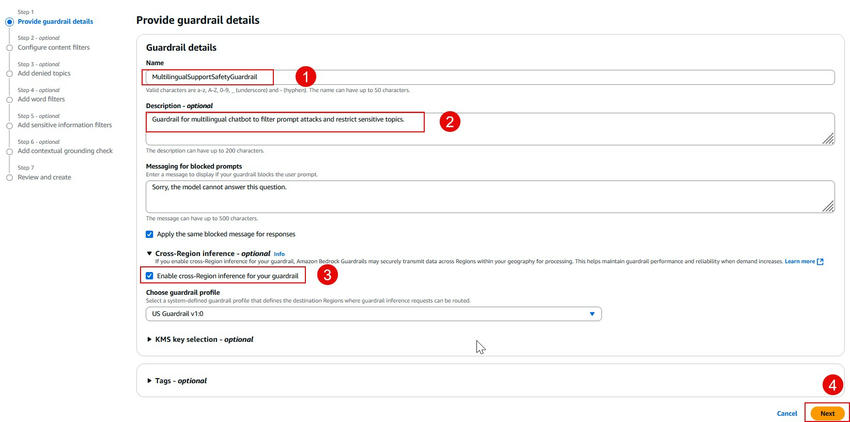850x422 pixels.
Task: Toggle Apply the same blocked message checkbox
Action: pyautogui.click(x=150, y=234)
